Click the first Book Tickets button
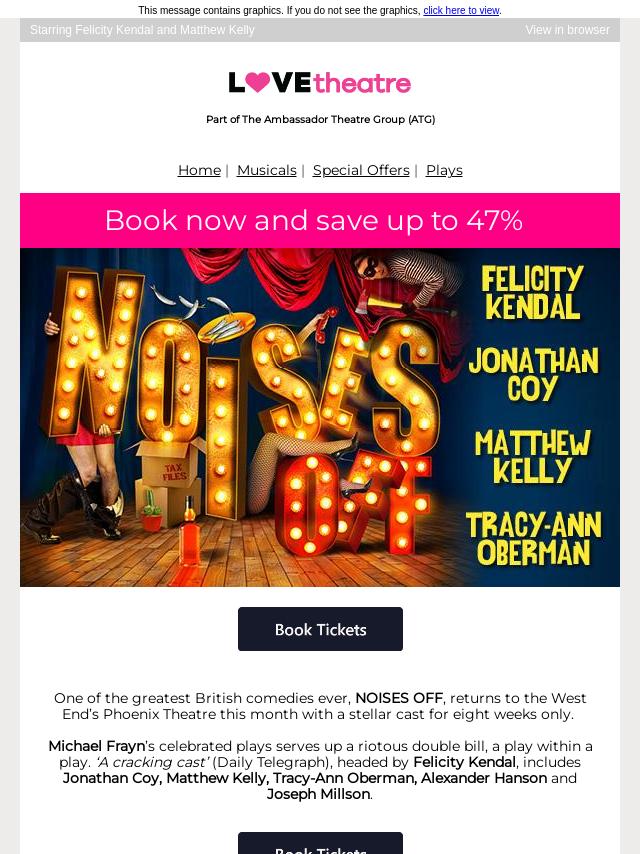 click(x=320, y=629)
